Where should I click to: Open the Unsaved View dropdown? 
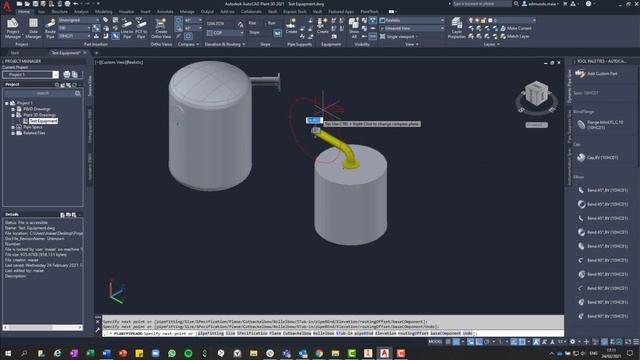pos(412,28)
